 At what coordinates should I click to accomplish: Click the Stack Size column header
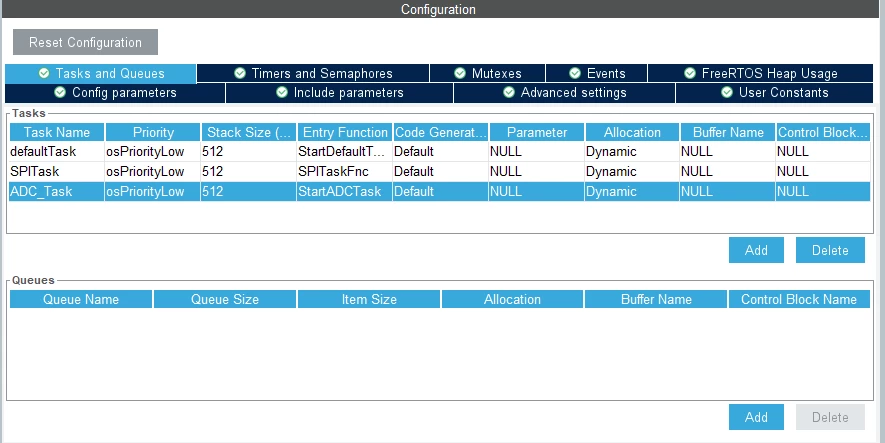click(249, 133)
